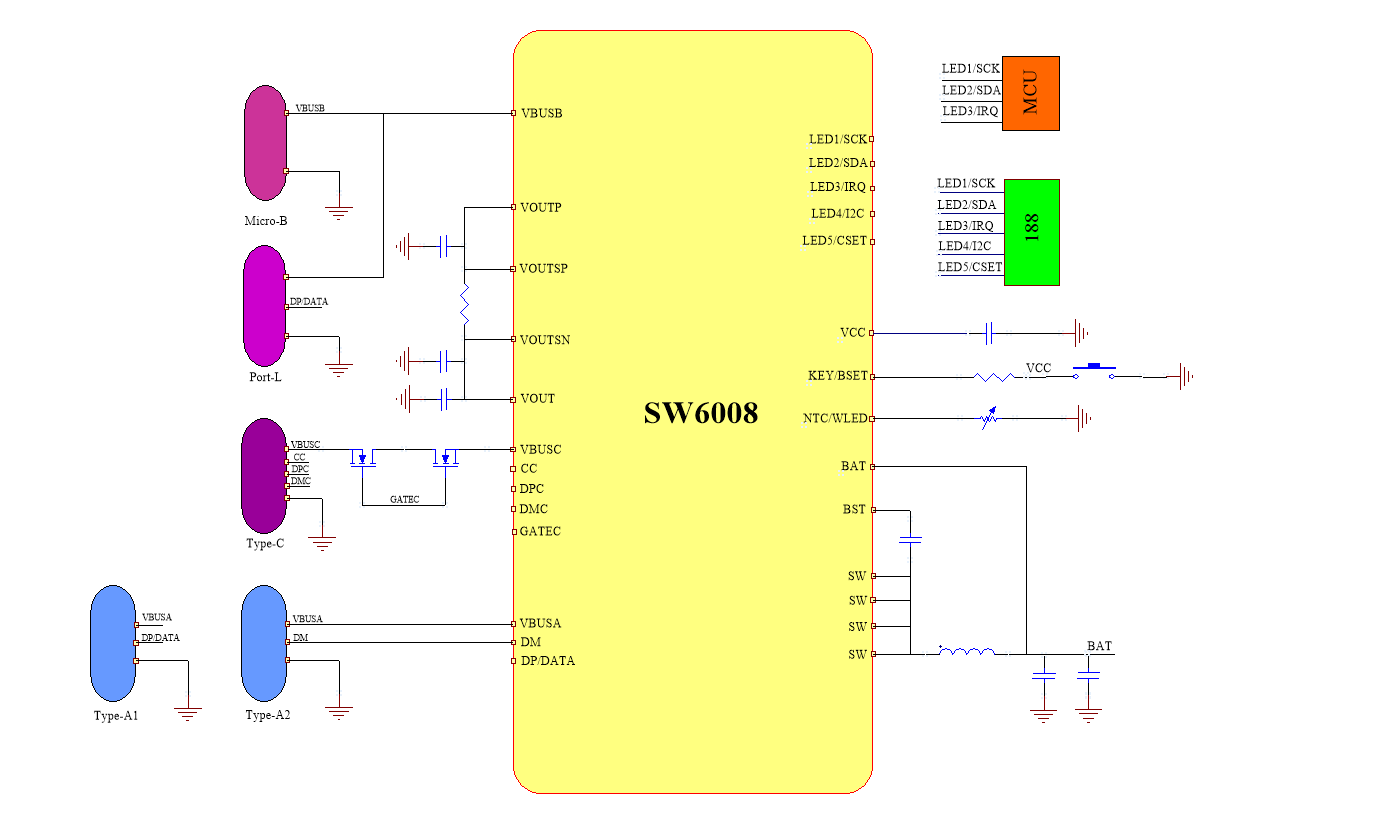This screenshot has width=1393, height=820.
Task: Select the capacitor on the VCC line
Action: pyautogui.click(x=987, y=333)
